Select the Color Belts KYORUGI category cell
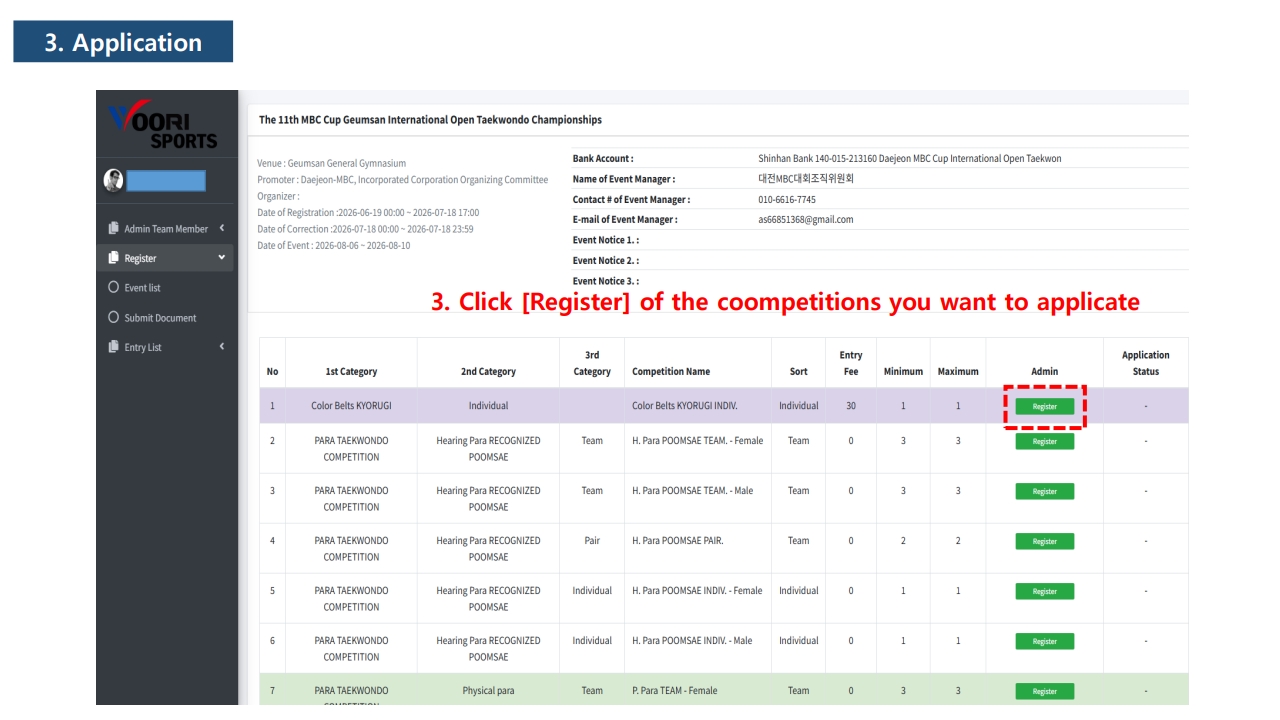Image resolution: width=1280 pixels, height=720 pixels. 351,406
